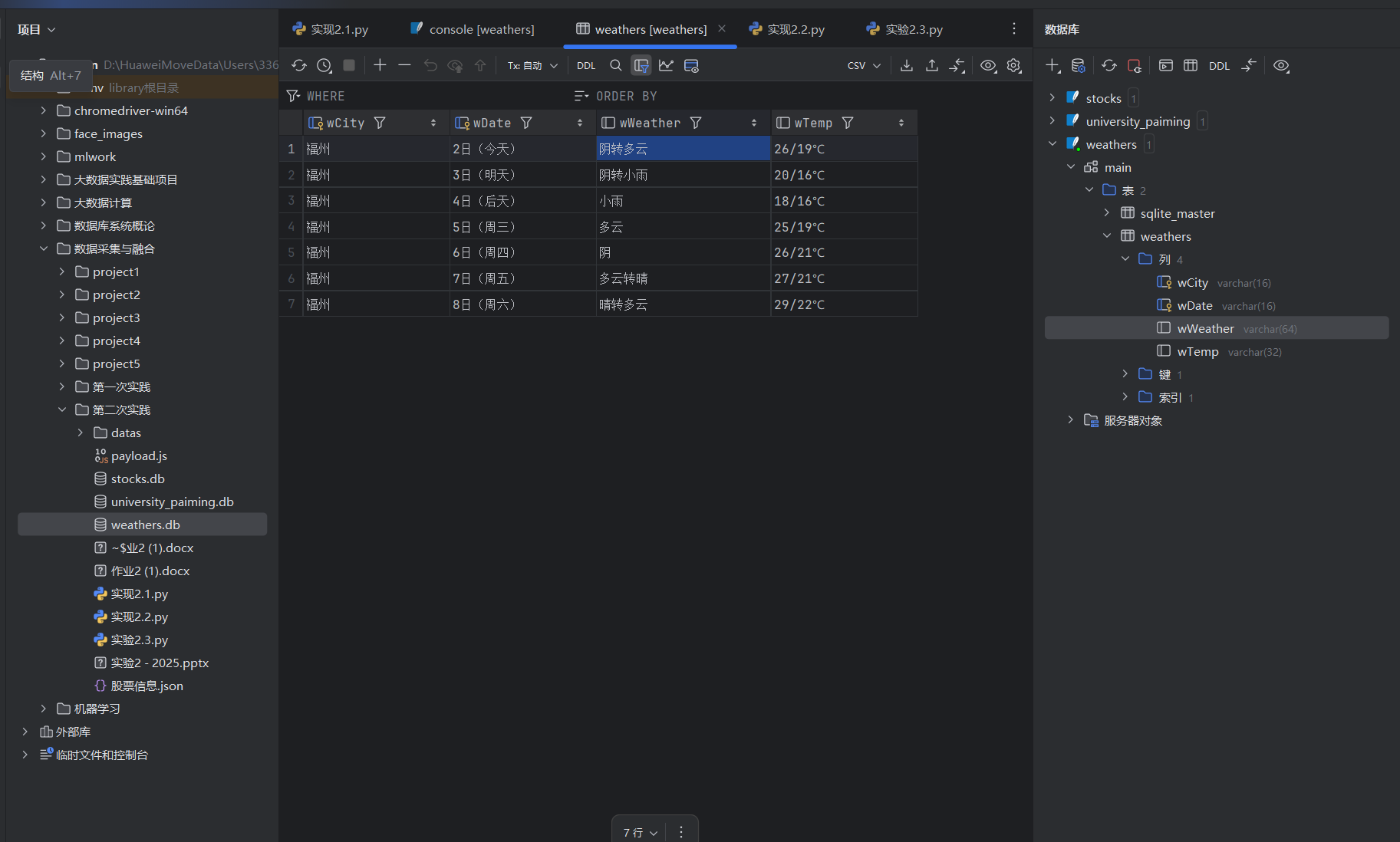Delete the selected row with the minus icon

[405, 65]
